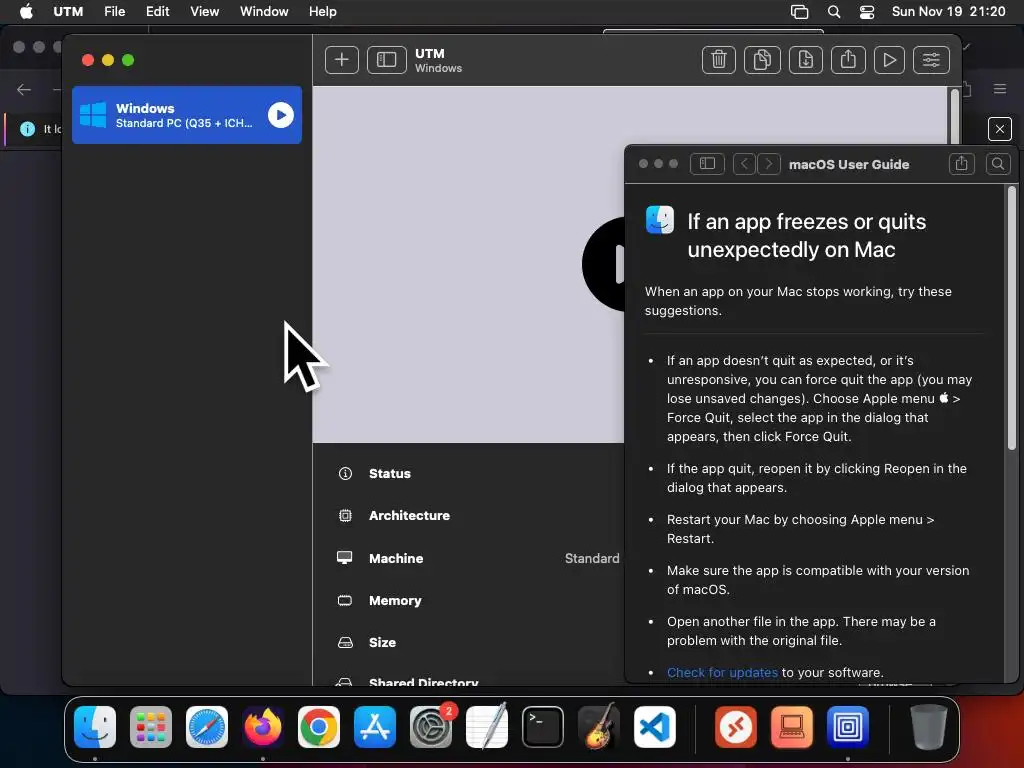Viewport: 1024px width, 768px height.
Task: Open the 'Check for updates' link
Action: point(722,672)
